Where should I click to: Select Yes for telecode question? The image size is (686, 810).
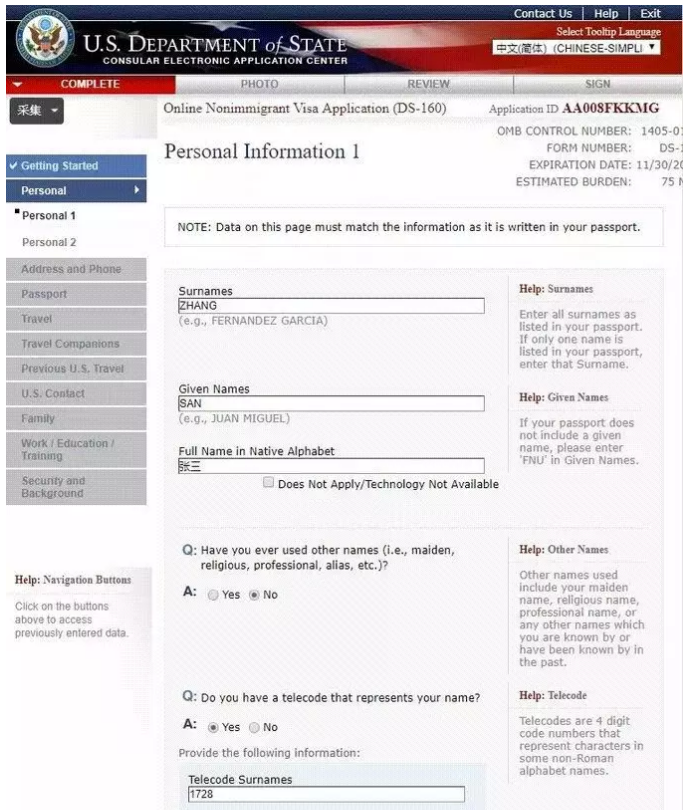(213, 727)
